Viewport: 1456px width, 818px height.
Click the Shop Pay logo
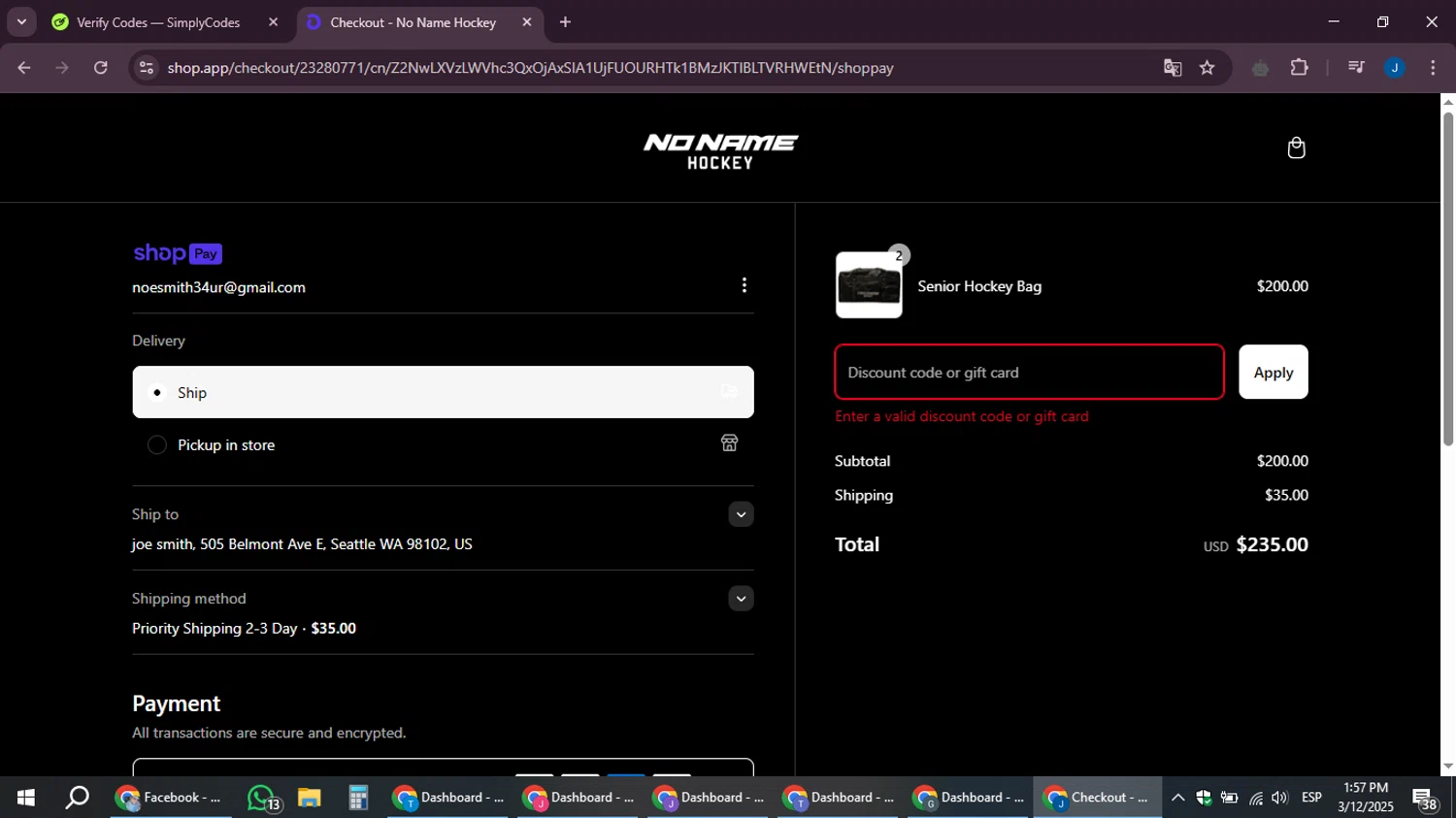point(178,253)
